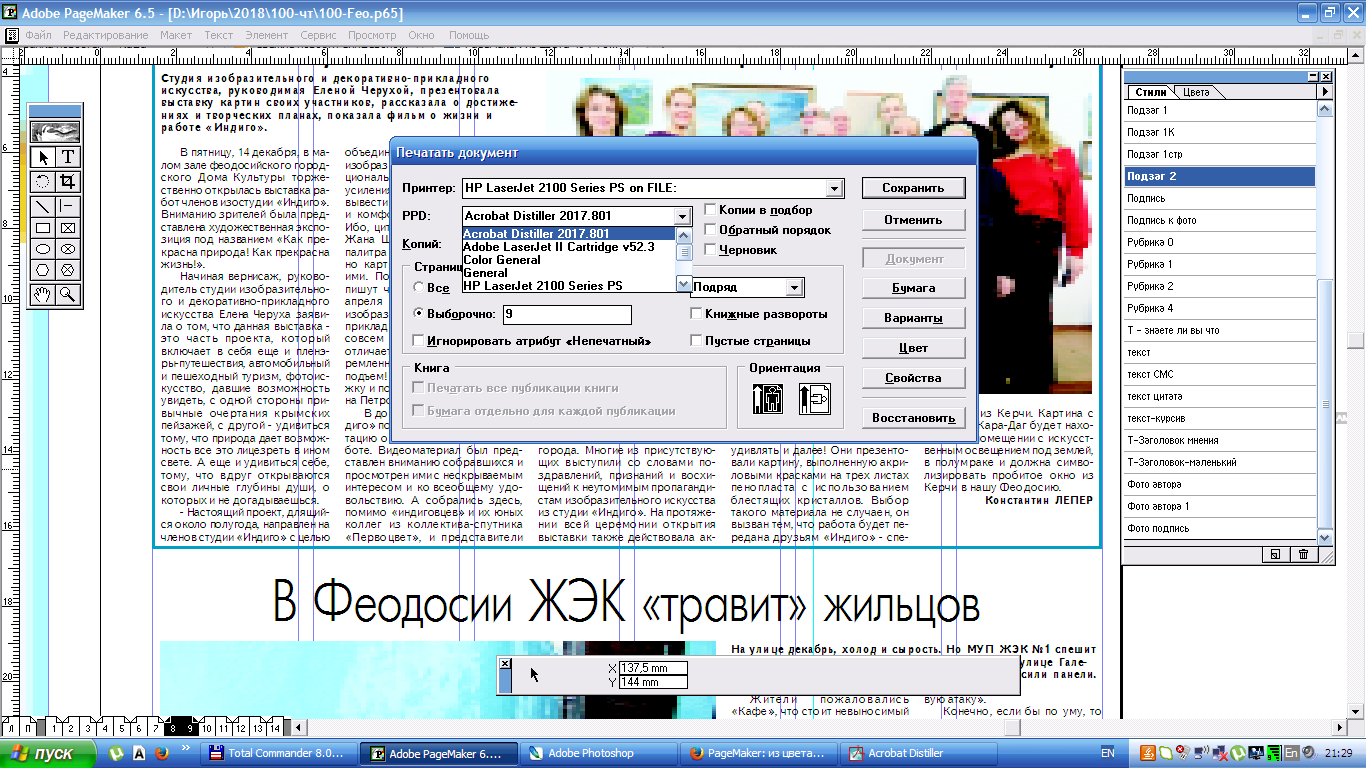Open the Варианты print options

click(913, 318)
